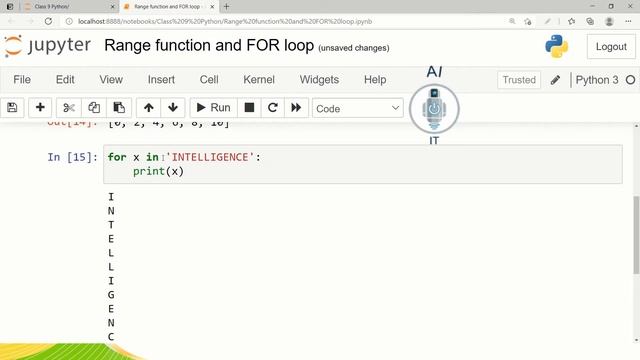This screenshot has height=360, width=640.
Task: Reload the page in the browser
Action: coord(48,21)
